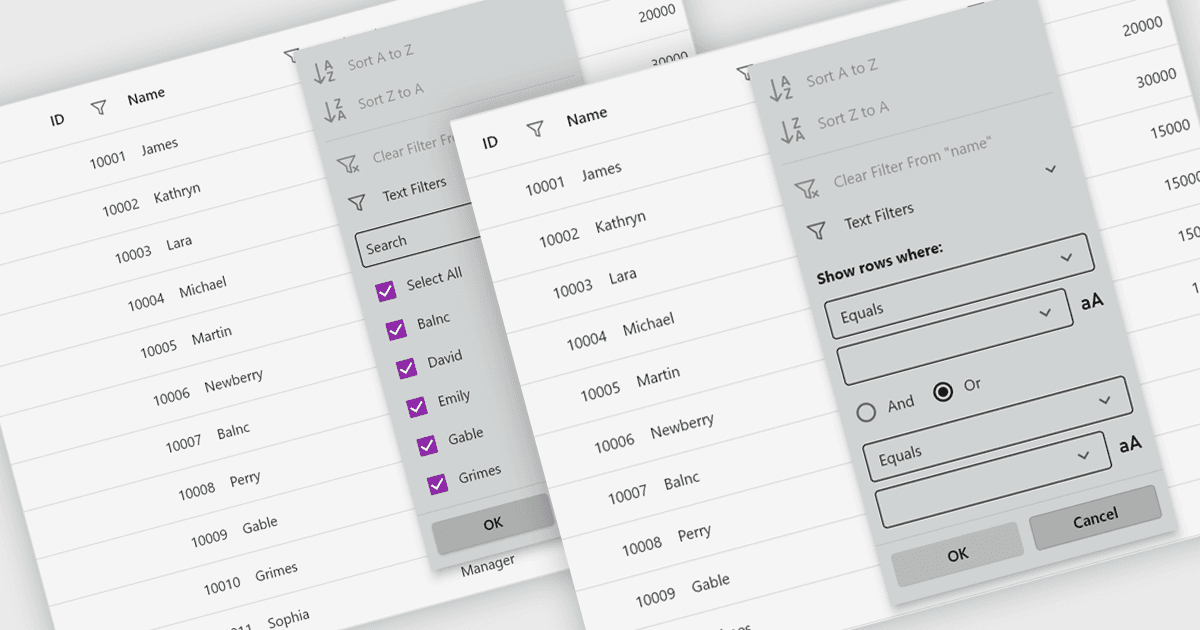
Task: Click the Text Filters funnel icon in the back popup
Action: pos(357,204)
